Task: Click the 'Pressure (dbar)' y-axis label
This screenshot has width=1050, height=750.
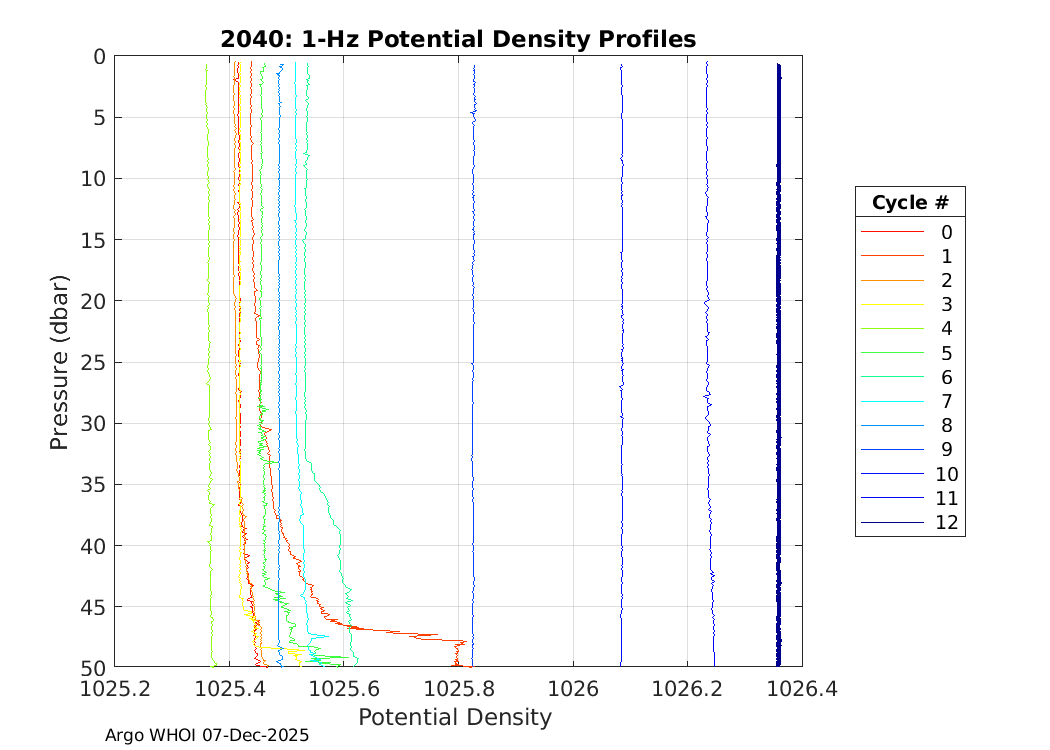Action: tap(60, 361)
